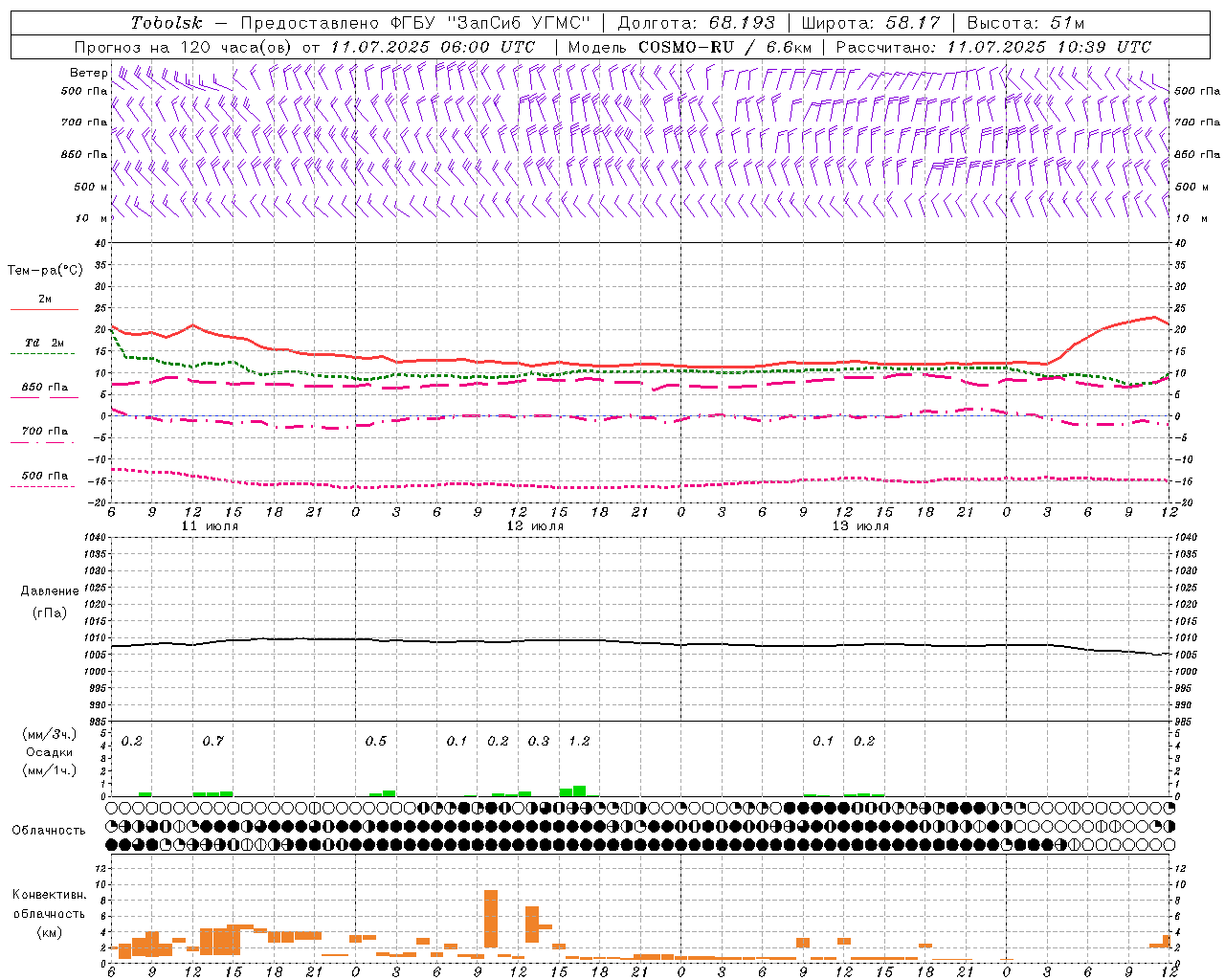Click the longitude value 'Долгота: 68.193'
1225x980 pixels.
coord(696,23)
